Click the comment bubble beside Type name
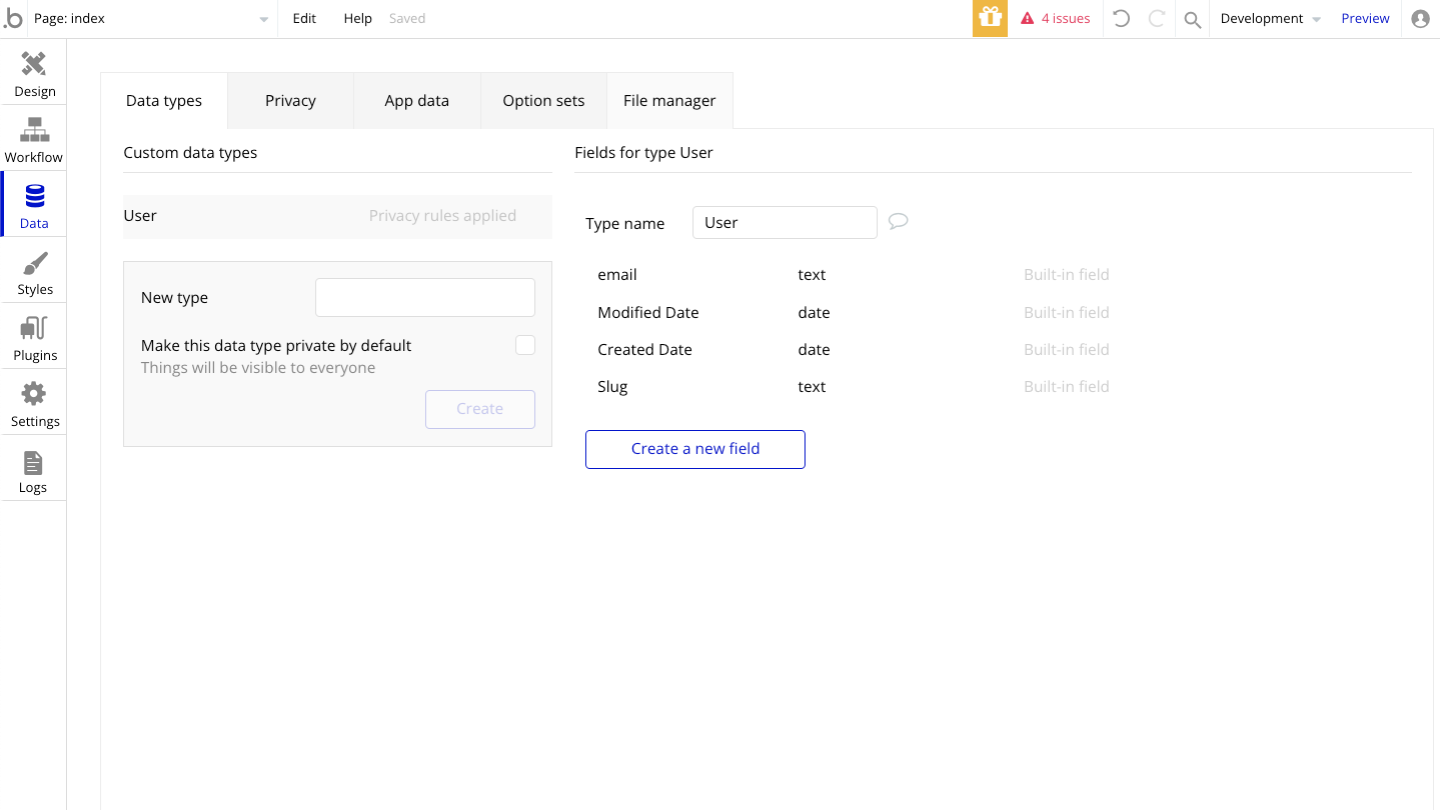Screen dimensions: 1440x810 [x=897, y=221]
